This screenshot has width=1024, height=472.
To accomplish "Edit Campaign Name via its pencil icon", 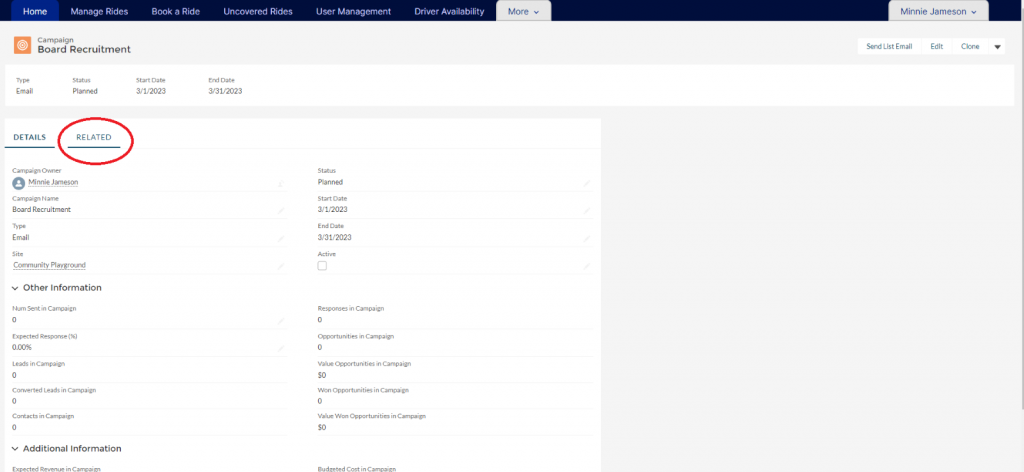I will pyautogui.click(x=281, y=210).
